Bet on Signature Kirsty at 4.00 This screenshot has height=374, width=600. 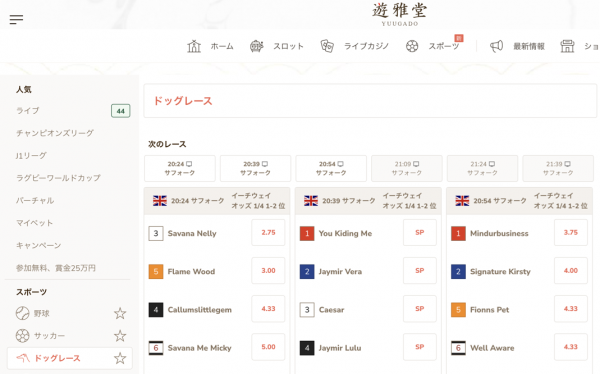pos(571,271)
